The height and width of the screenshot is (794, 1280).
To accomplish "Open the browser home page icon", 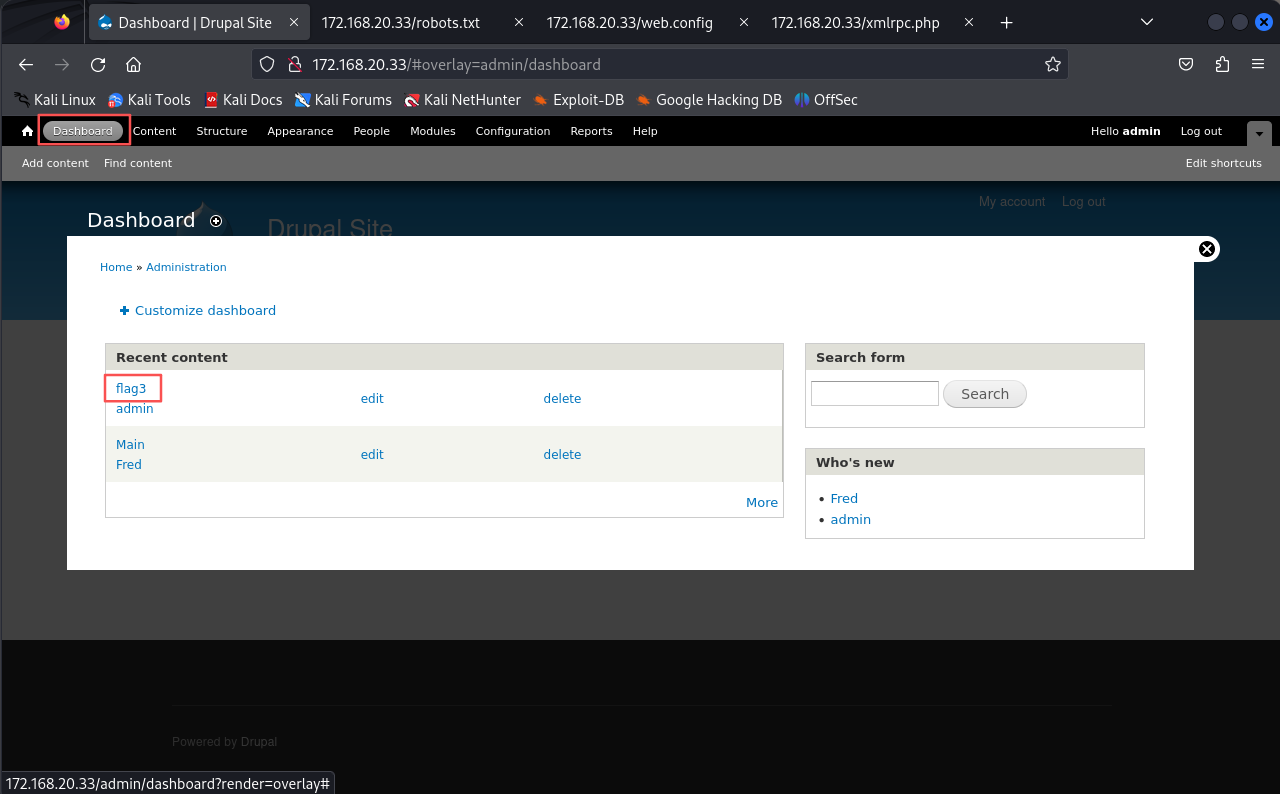I will pos(133,64).
